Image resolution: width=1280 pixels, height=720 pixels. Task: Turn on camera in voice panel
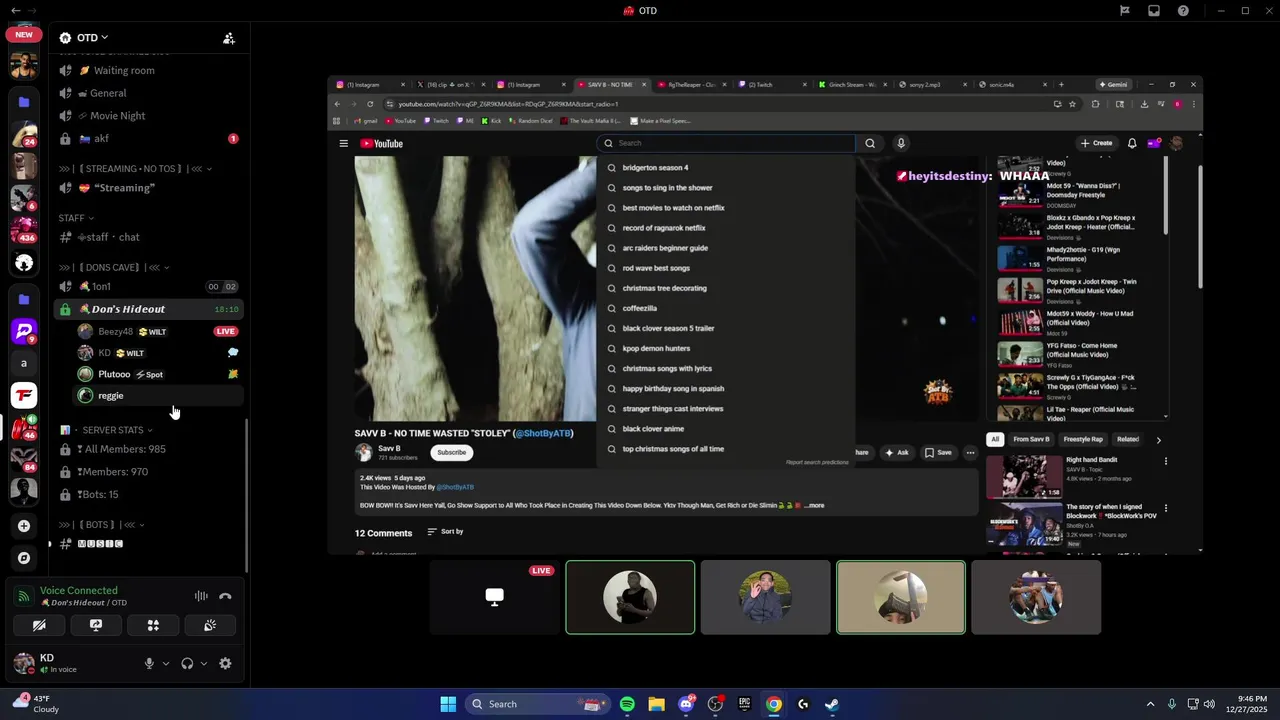tap(39, 625)
